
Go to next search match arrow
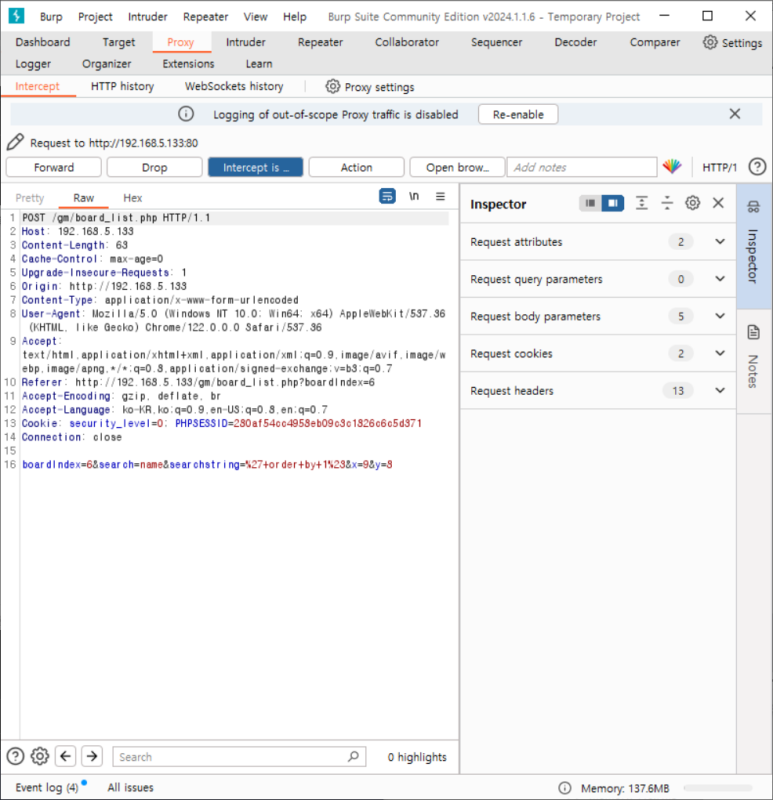92,756
